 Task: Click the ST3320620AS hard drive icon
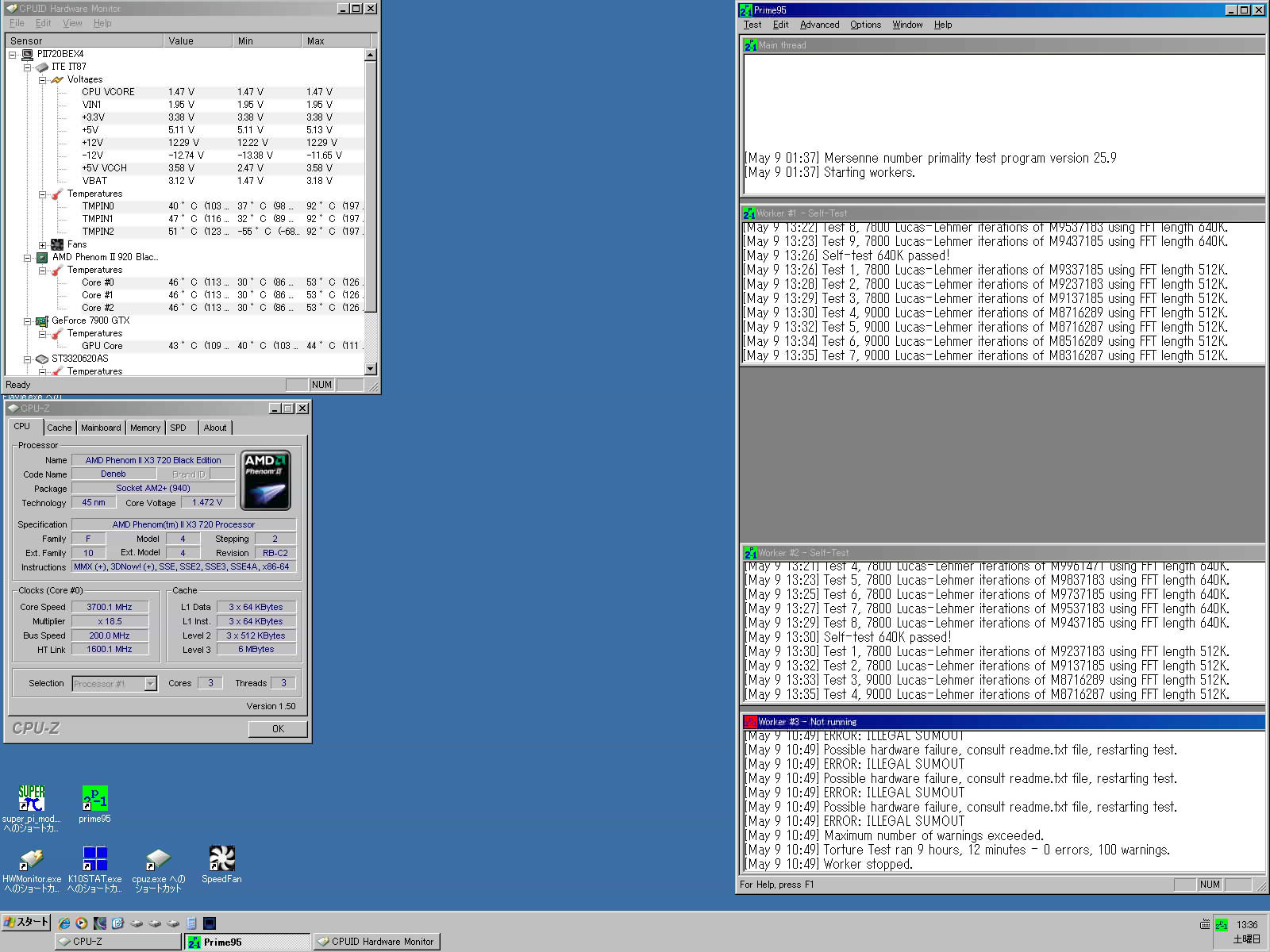[x=42, y=359]
